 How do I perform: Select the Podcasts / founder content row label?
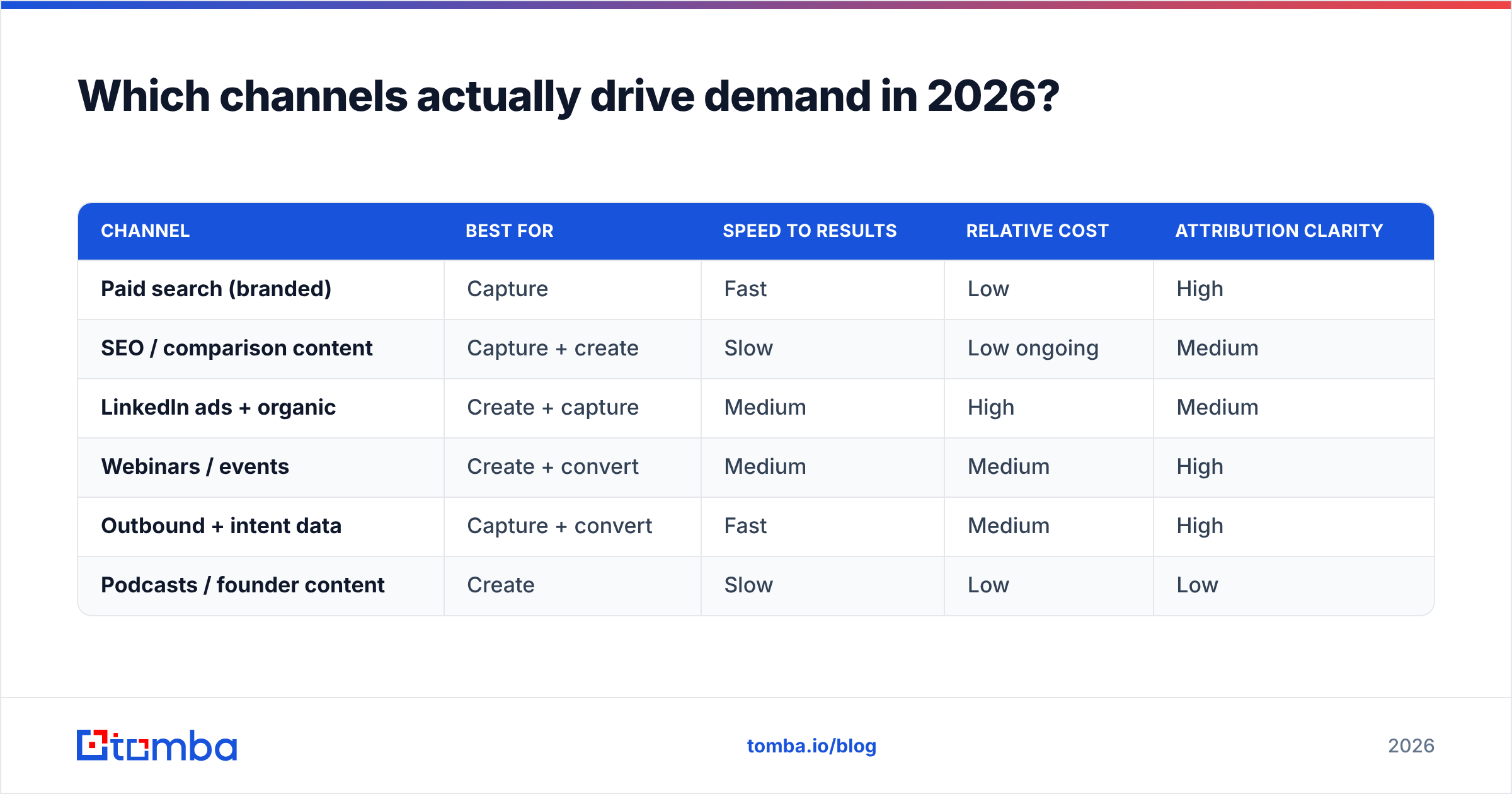(x=243, y=585)
